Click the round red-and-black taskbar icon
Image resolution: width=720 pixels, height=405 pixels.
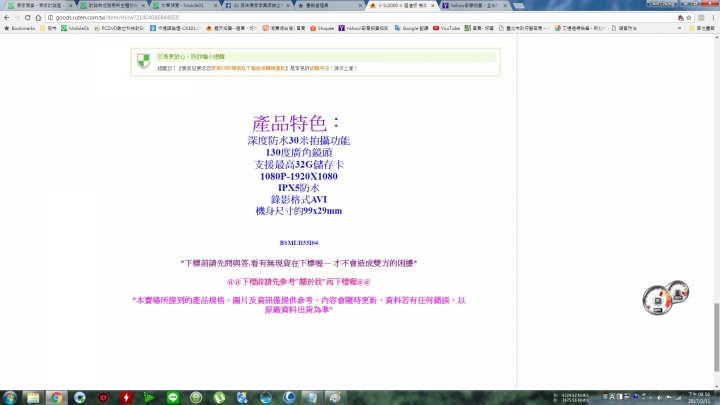click(103, 398)
